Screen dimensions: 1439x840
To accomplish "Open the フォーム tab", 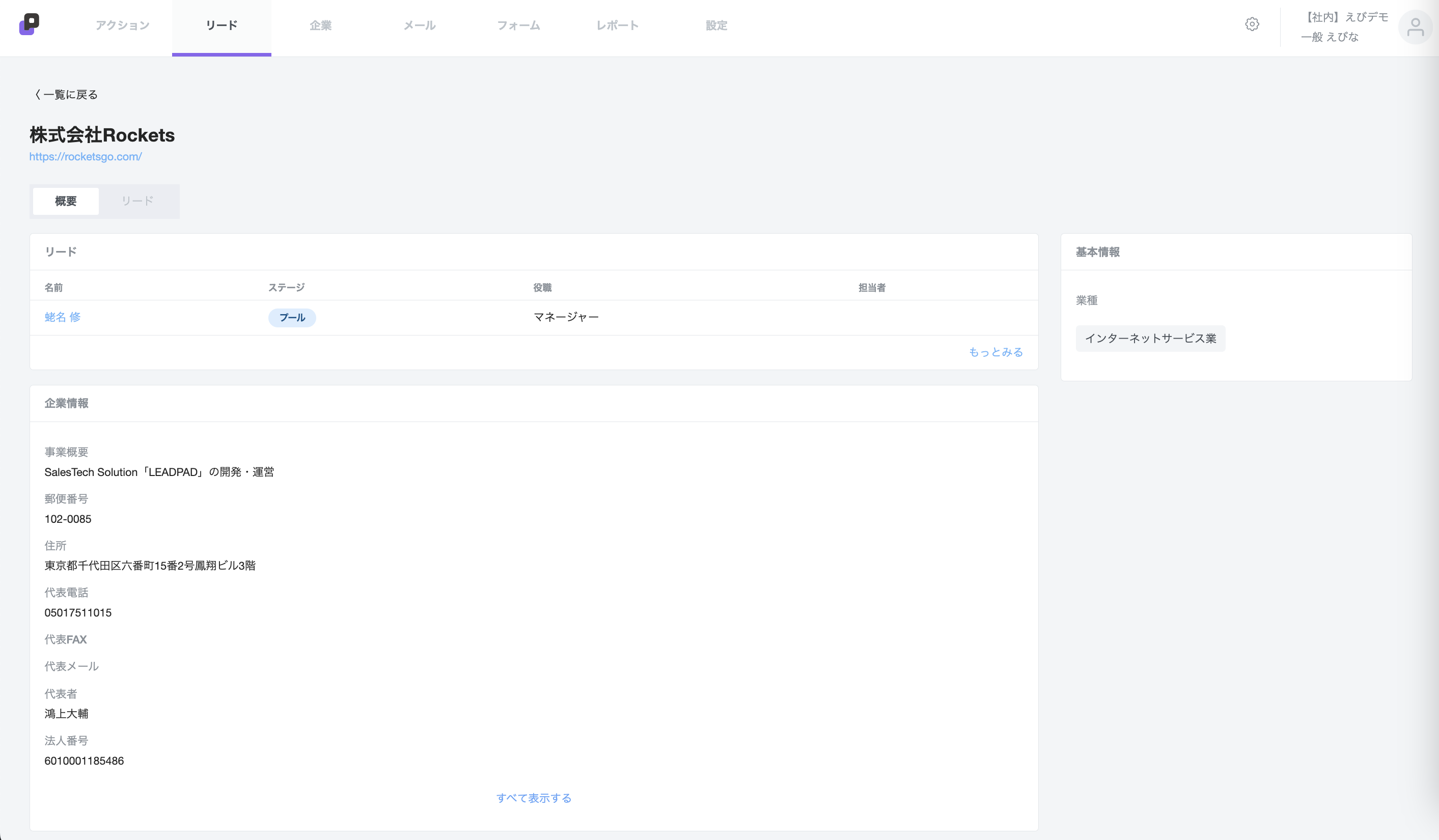I will point(518,25).
